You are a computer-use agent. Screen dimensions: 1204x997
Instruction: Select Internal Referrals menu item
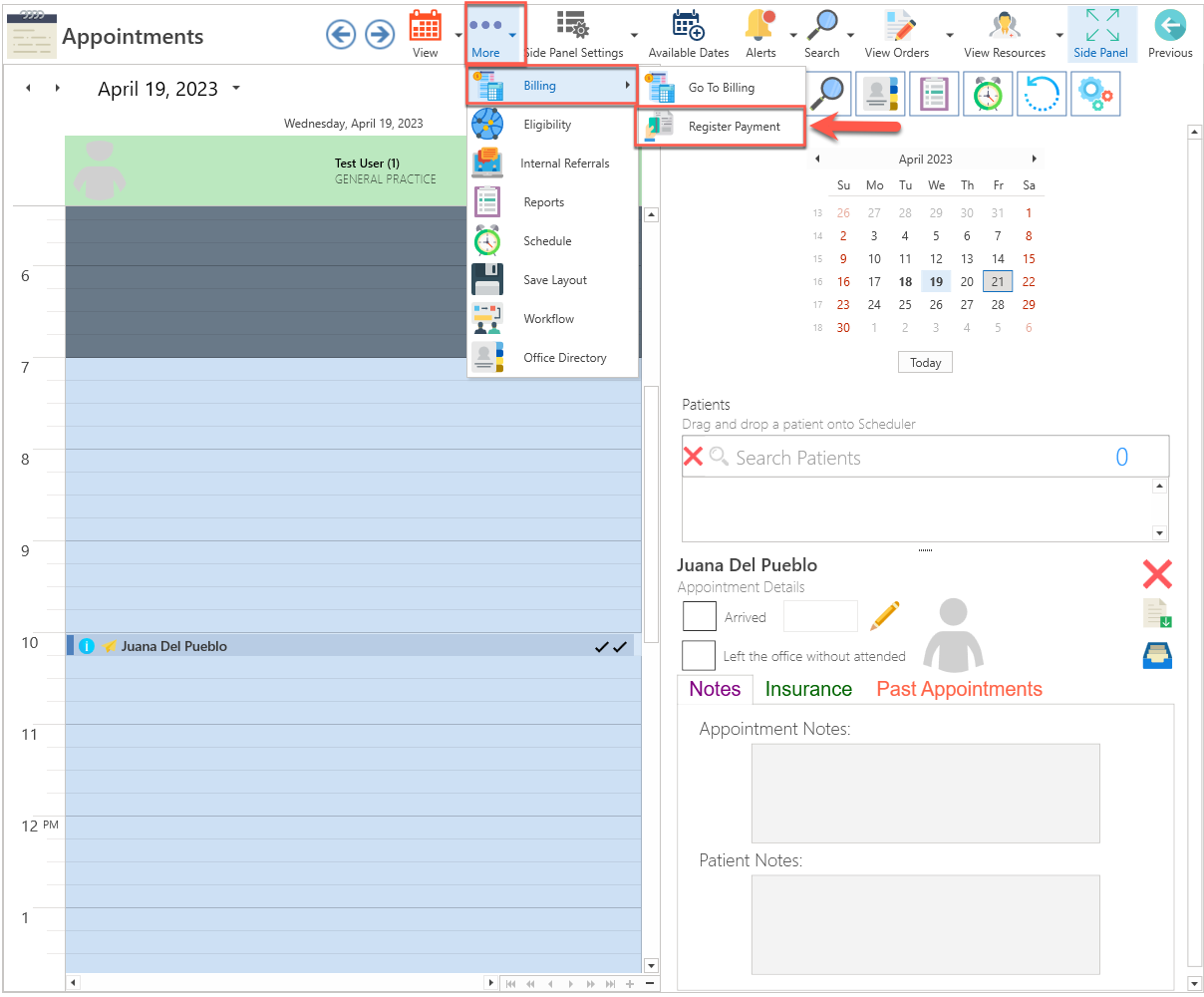(553, 164)
